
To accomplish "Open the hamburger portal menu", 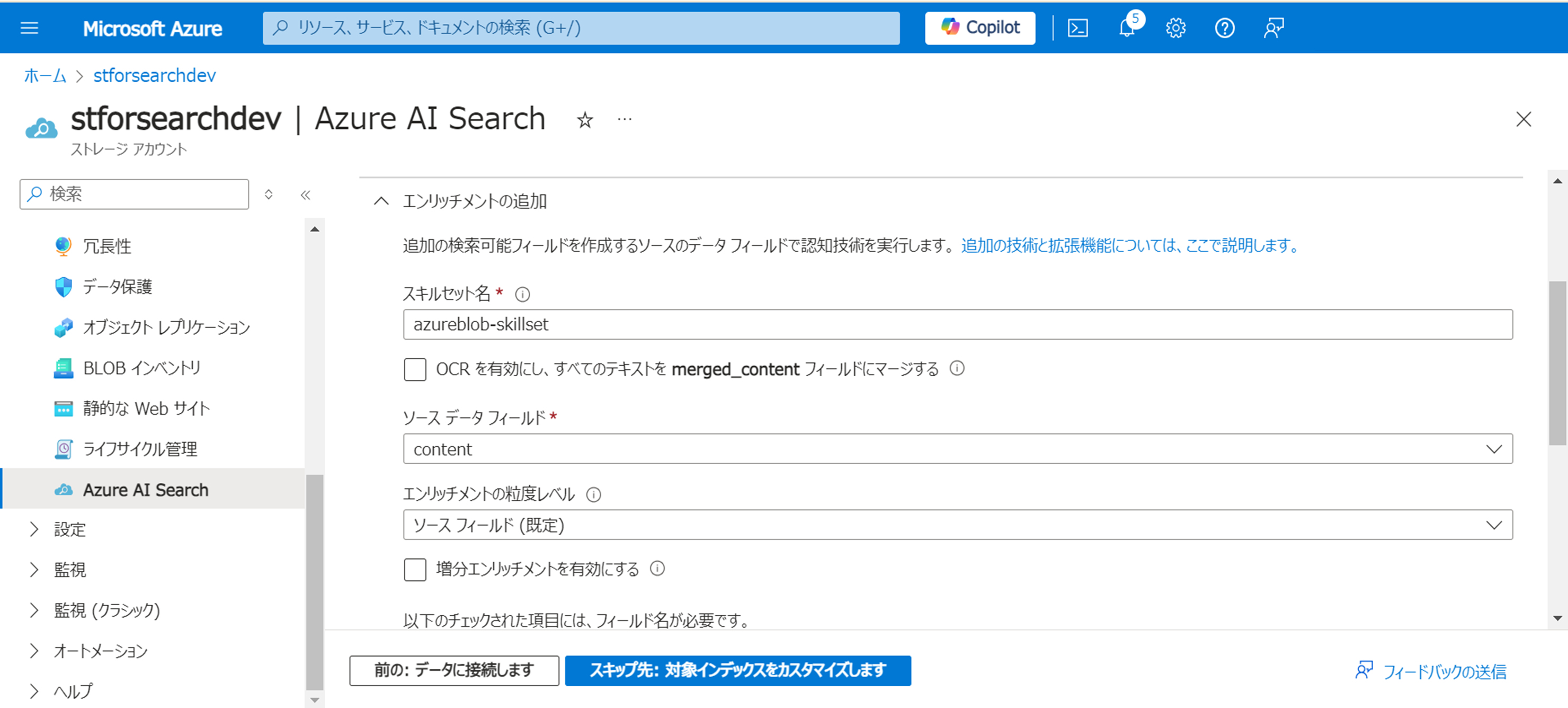I will (x=29, y=28).
